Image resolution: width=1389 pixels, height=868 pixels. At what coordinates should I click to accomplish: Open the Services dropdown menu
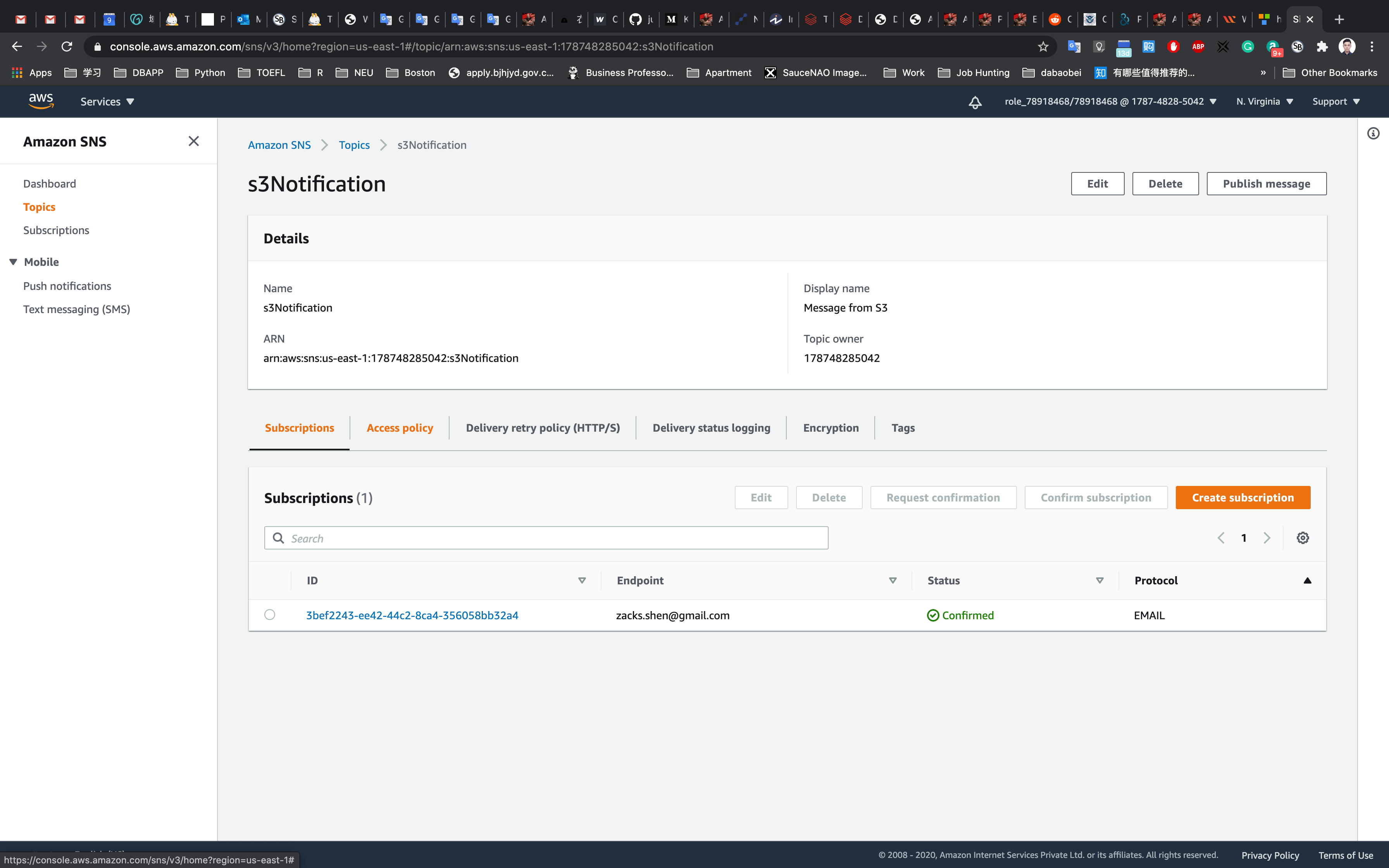coord(107,102)
